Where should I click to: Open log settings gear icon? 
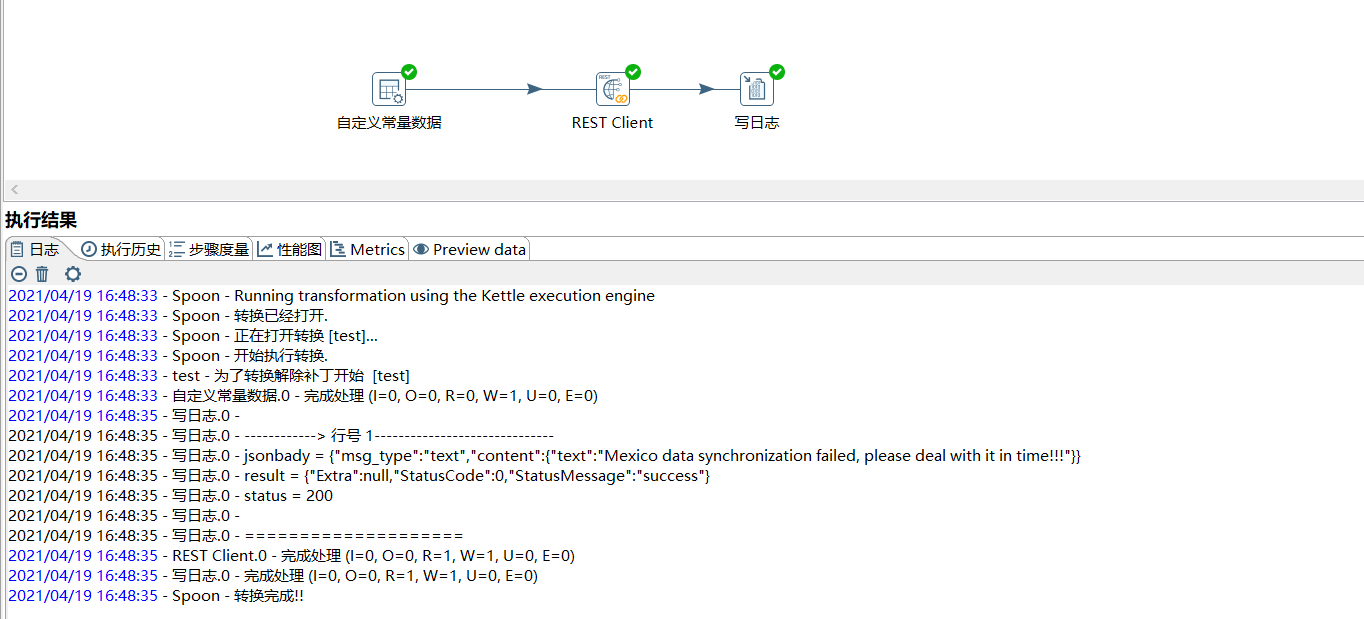click(x=73, y=274)
